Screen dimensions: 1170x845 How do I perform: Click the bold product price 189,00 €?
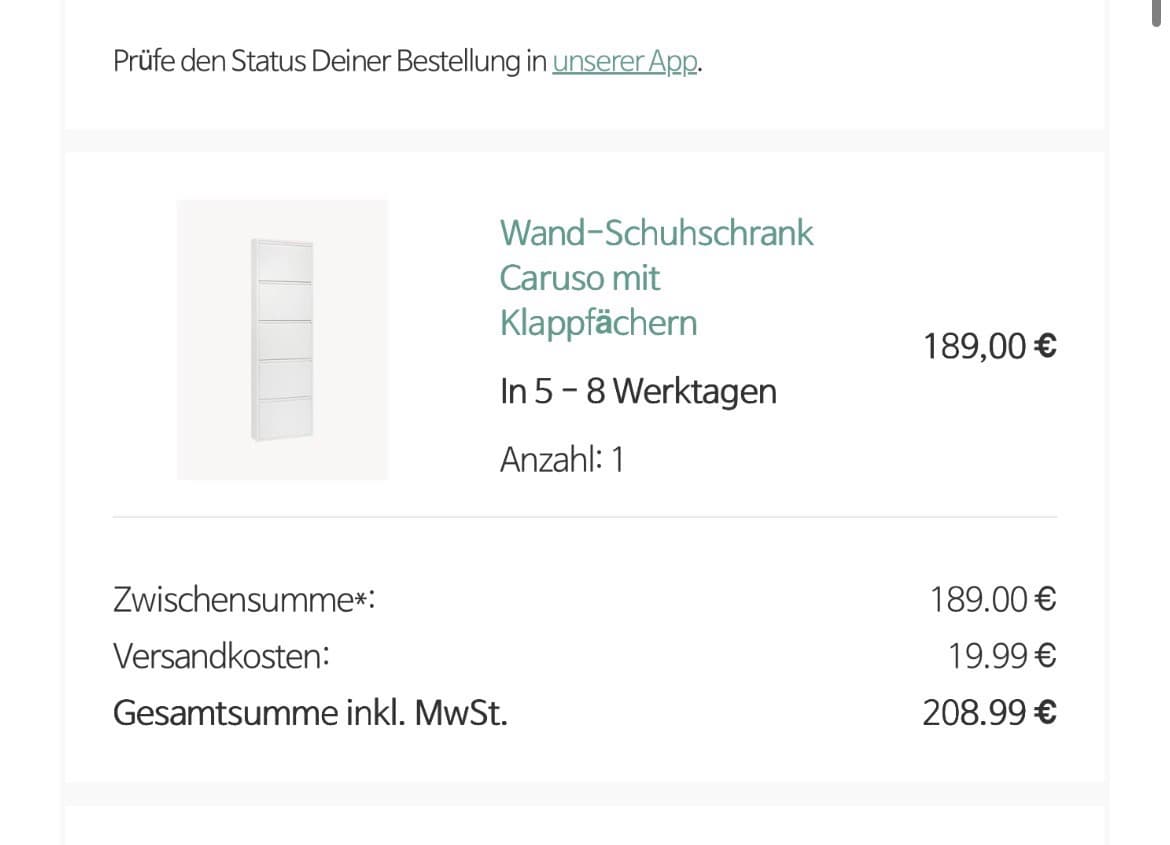(989, 347)
